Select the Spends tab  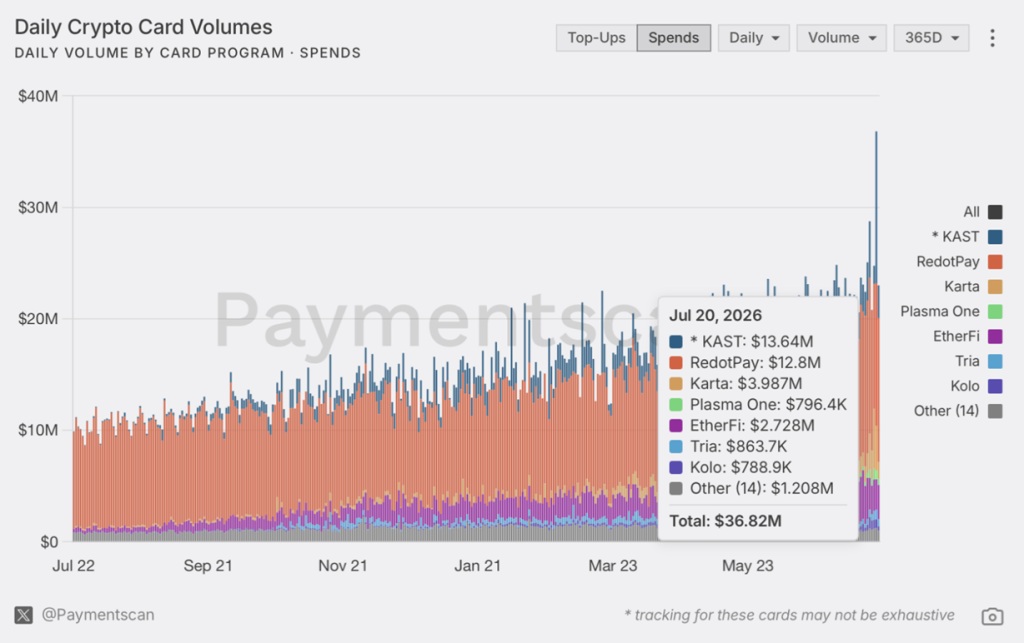673,38
